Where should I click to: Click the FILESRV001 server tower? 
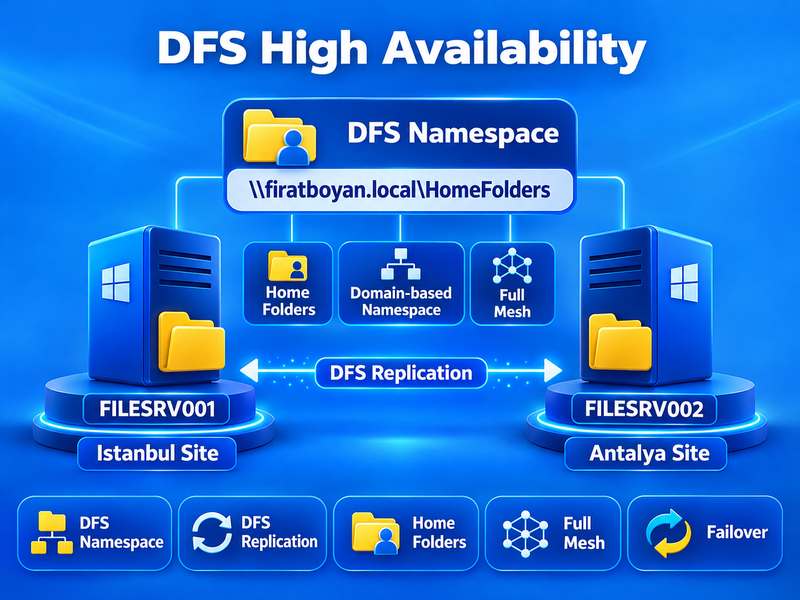click(155, 306)
